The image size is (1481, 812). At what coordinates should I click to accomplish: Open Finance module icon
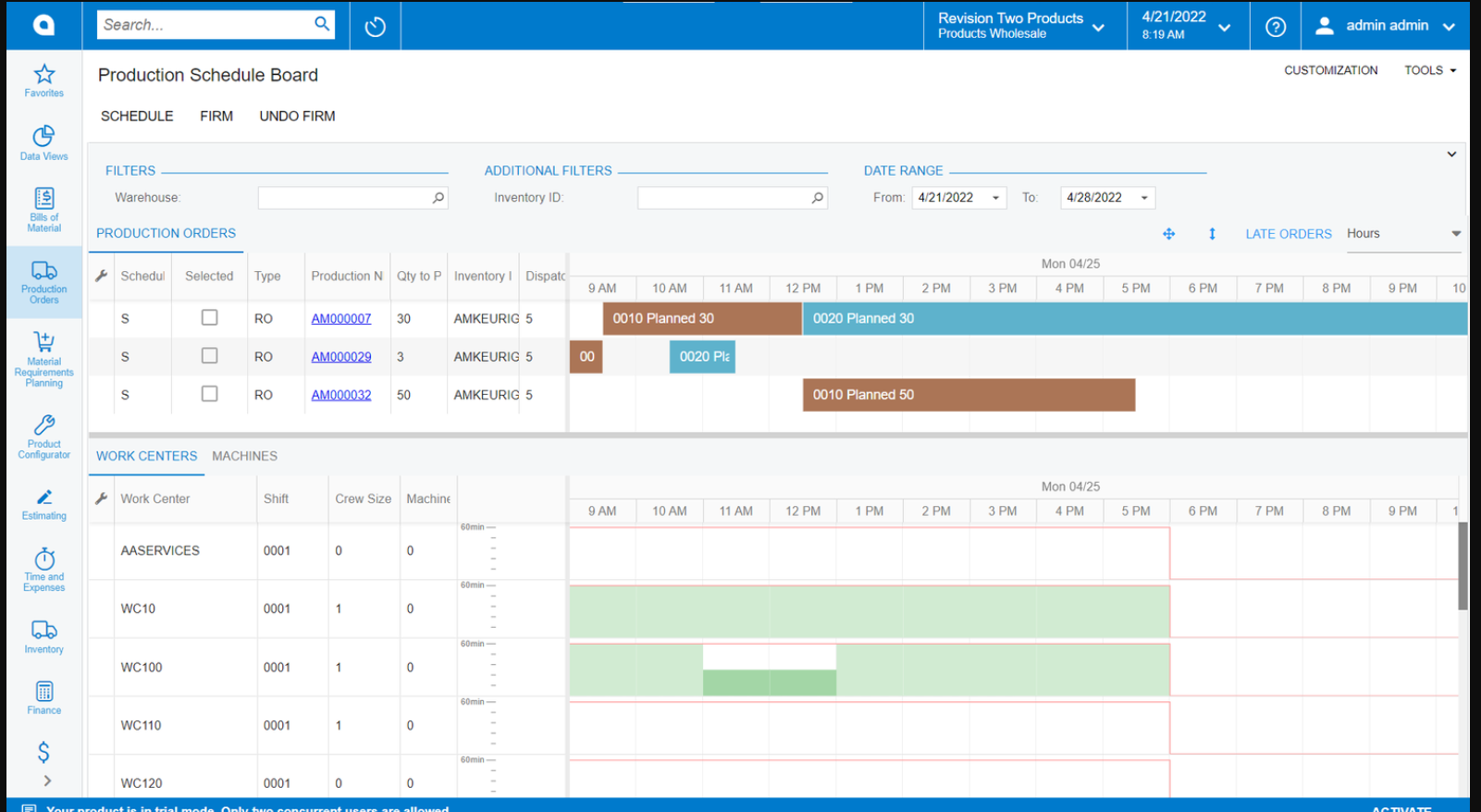[43, 698]
